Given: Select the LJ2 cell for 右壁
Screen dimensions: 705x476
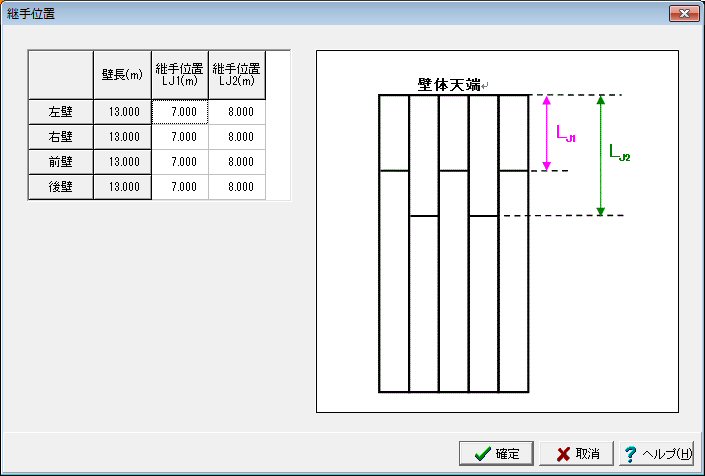Looking at the screenshot, I should (x=237, y=137).
